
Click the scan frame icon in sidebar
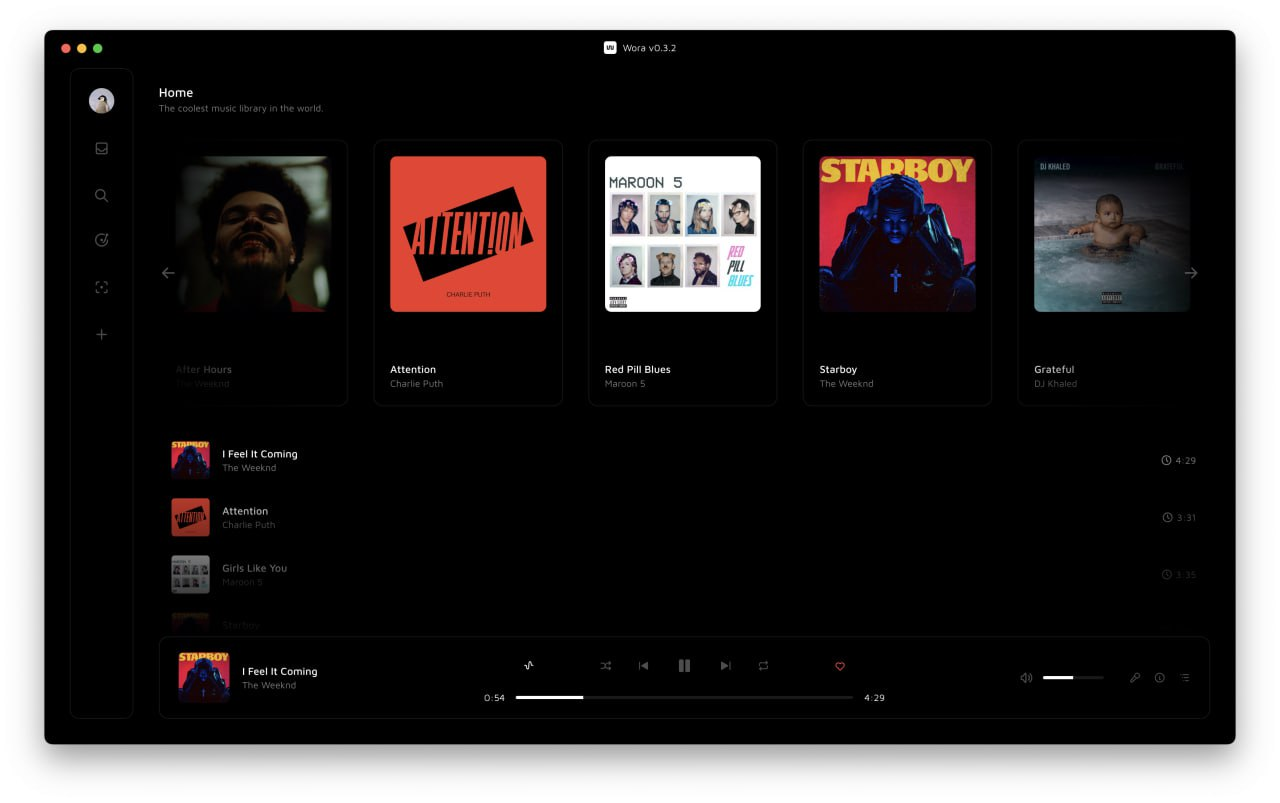pyautogui.click(x=101, y=287)
